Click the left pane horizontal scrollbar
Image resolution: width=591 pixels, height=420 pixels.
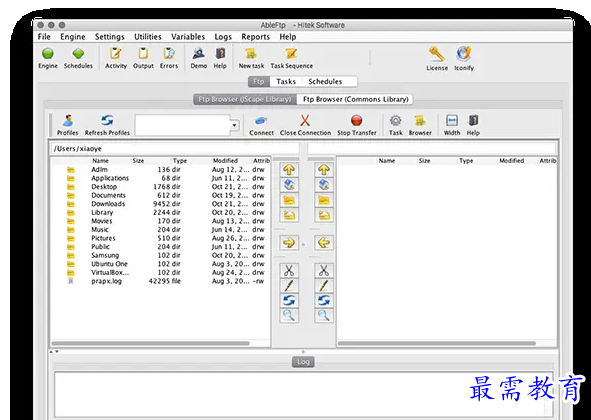(x=150, y=343)
